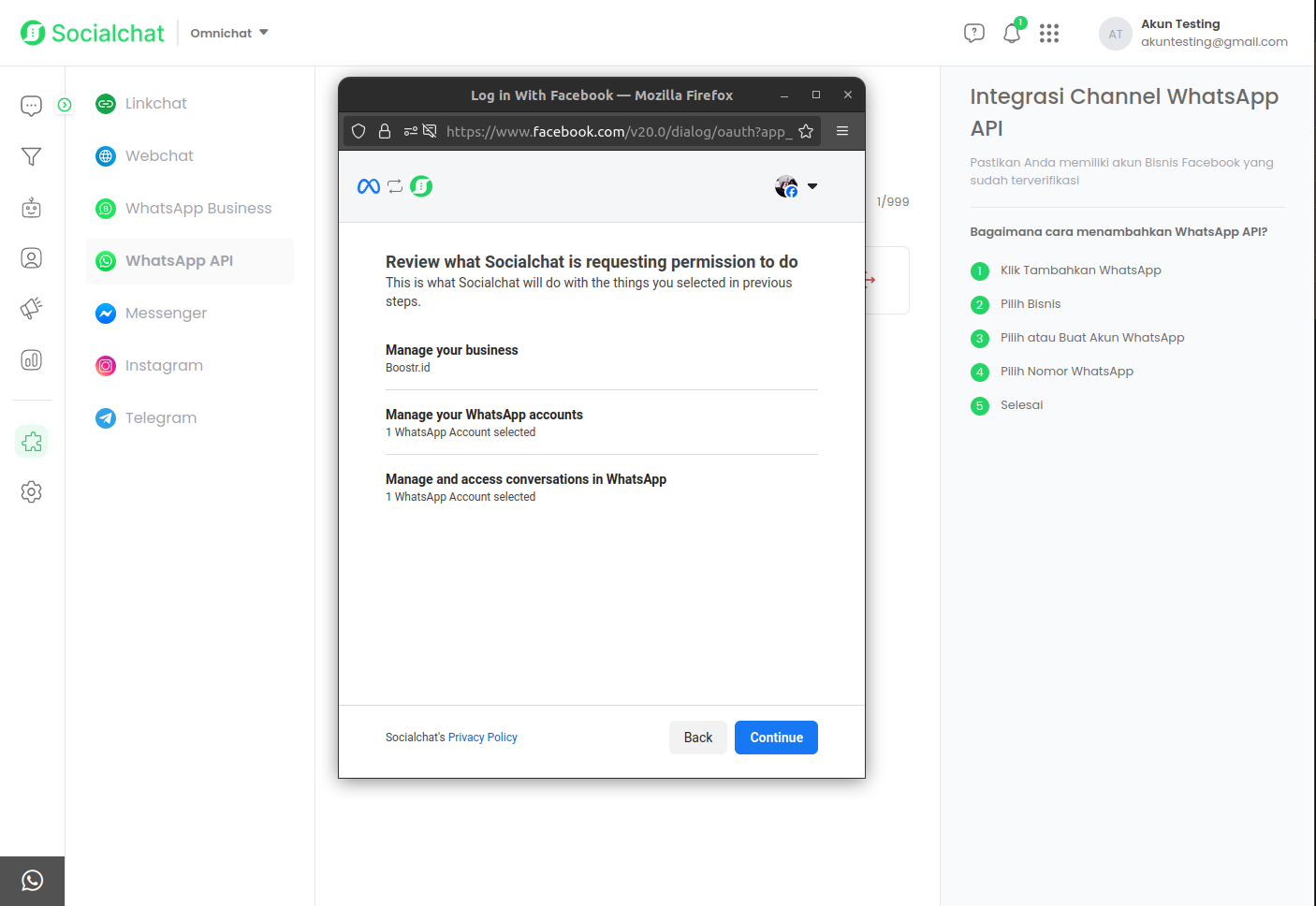Open Socialchat's Privacy Policy link

(x=482, y=738)
